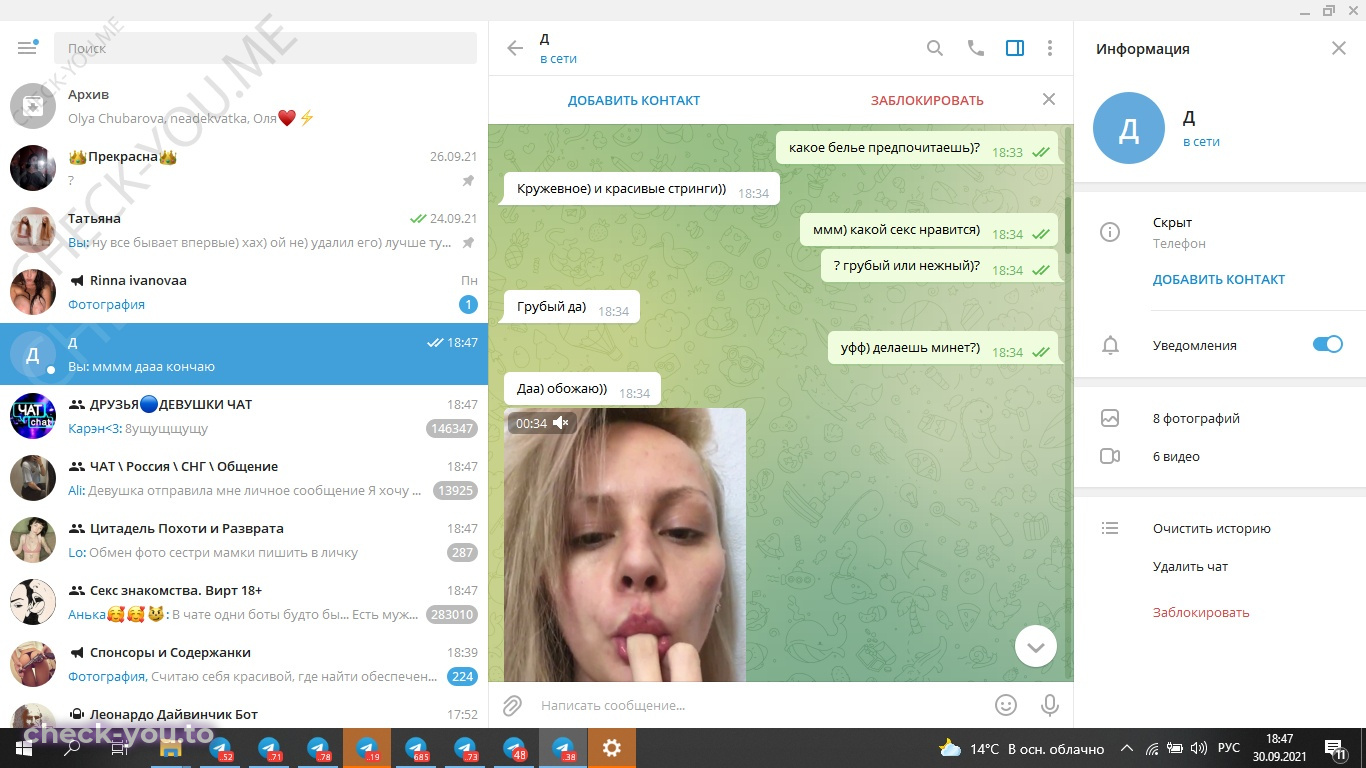
Task: Click the list icon beside Очистить историю
Action: [1109, 528]
